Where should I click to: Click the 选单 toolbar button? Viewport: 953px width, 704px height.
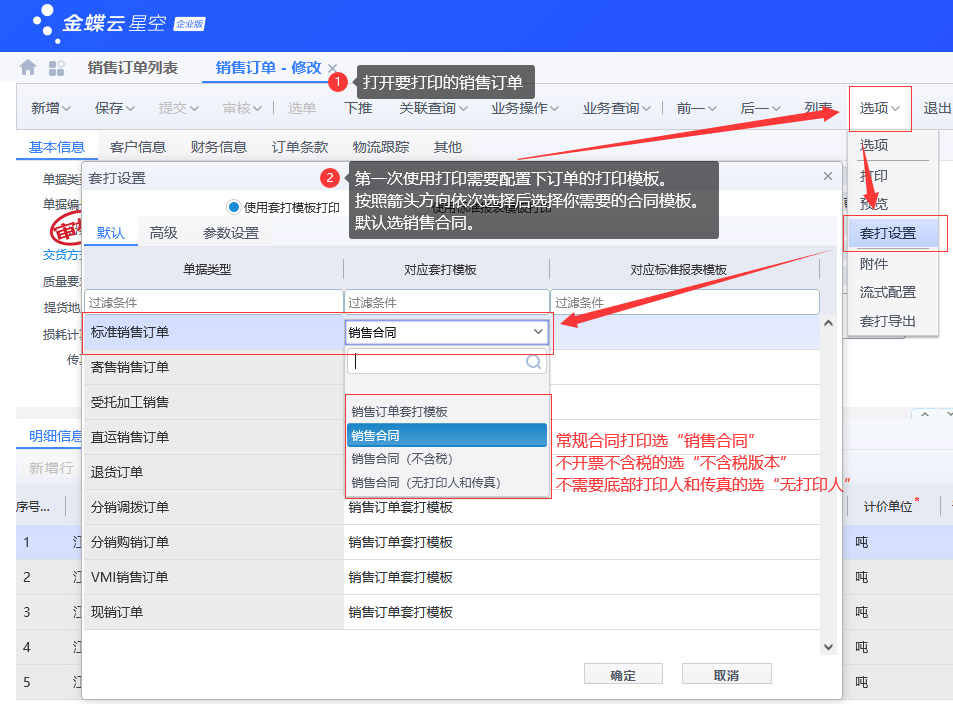click(301, 108)
